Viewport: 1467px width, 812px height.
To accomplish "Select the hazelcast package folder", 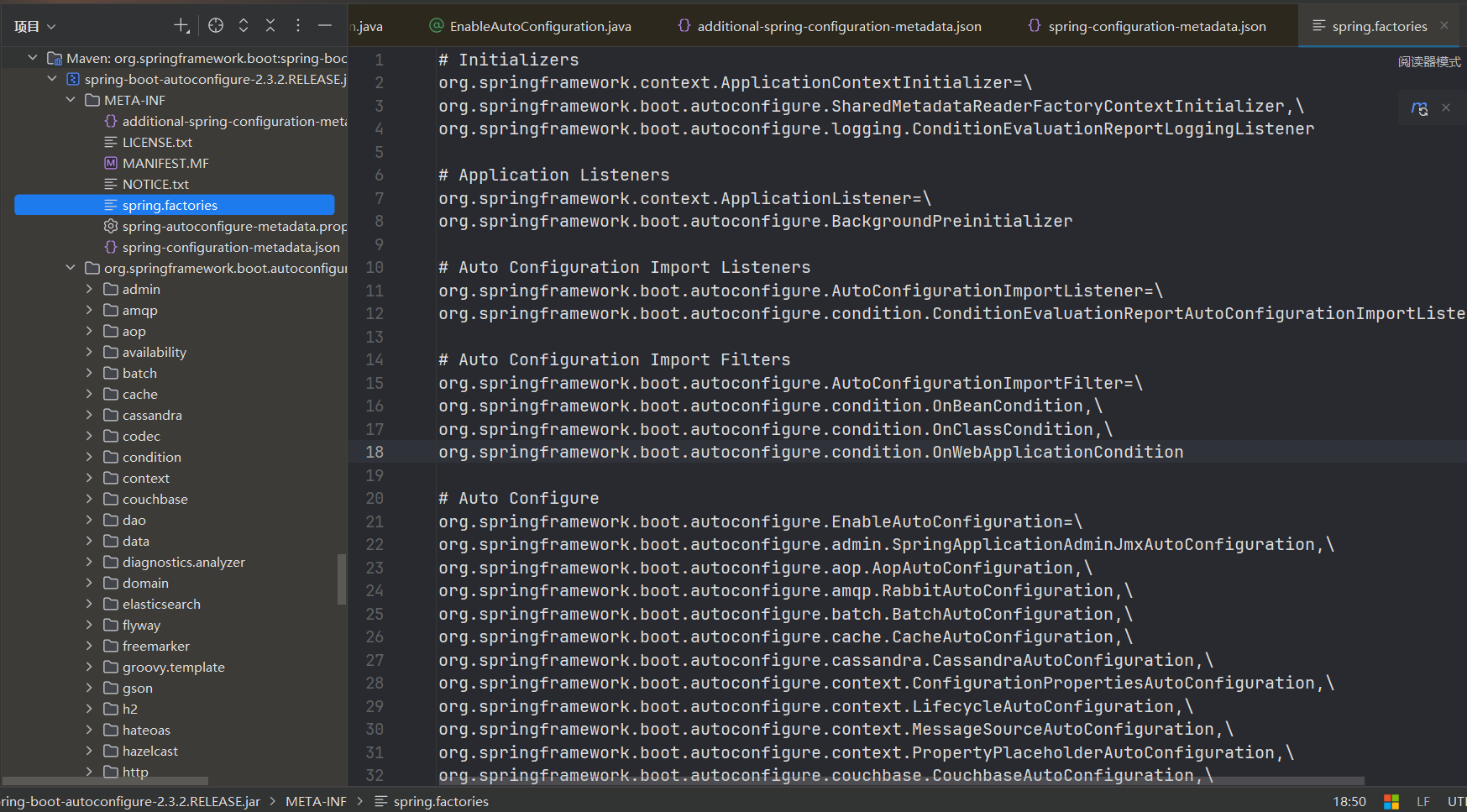I will 141,751.
